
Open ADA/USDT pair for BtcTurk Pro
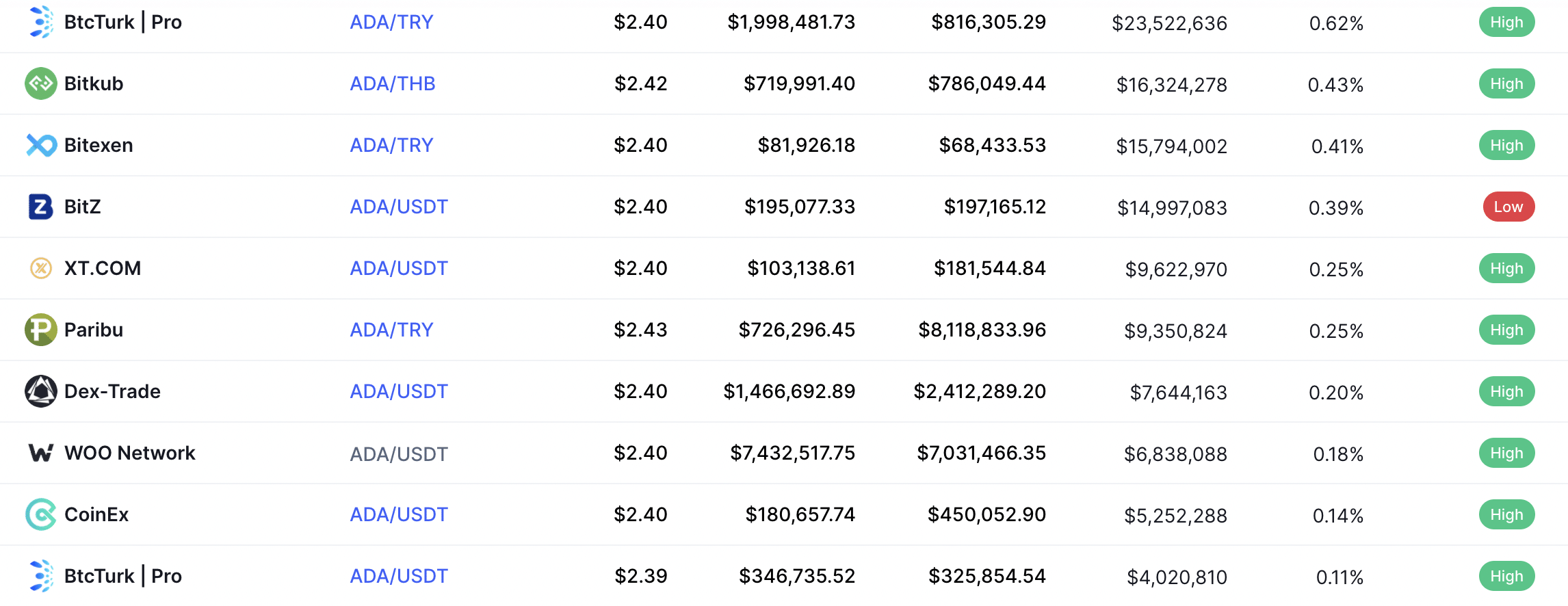click(x=399, y=576)
